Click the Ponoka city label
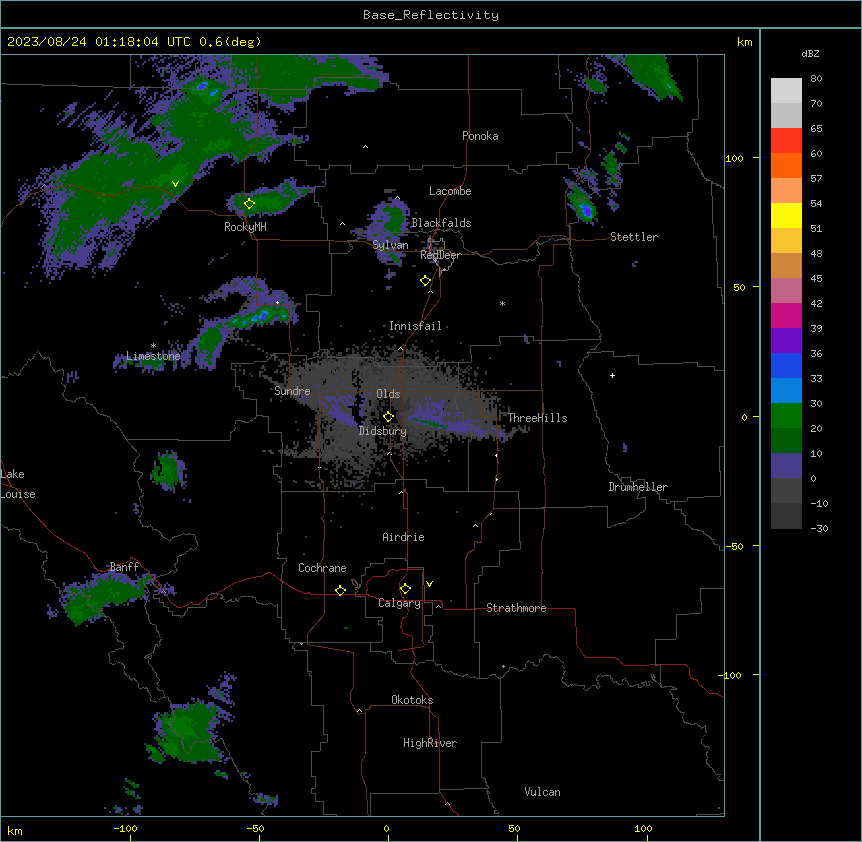Image resolution: width=862 pixels, height=842 pixels. [480, 136]
